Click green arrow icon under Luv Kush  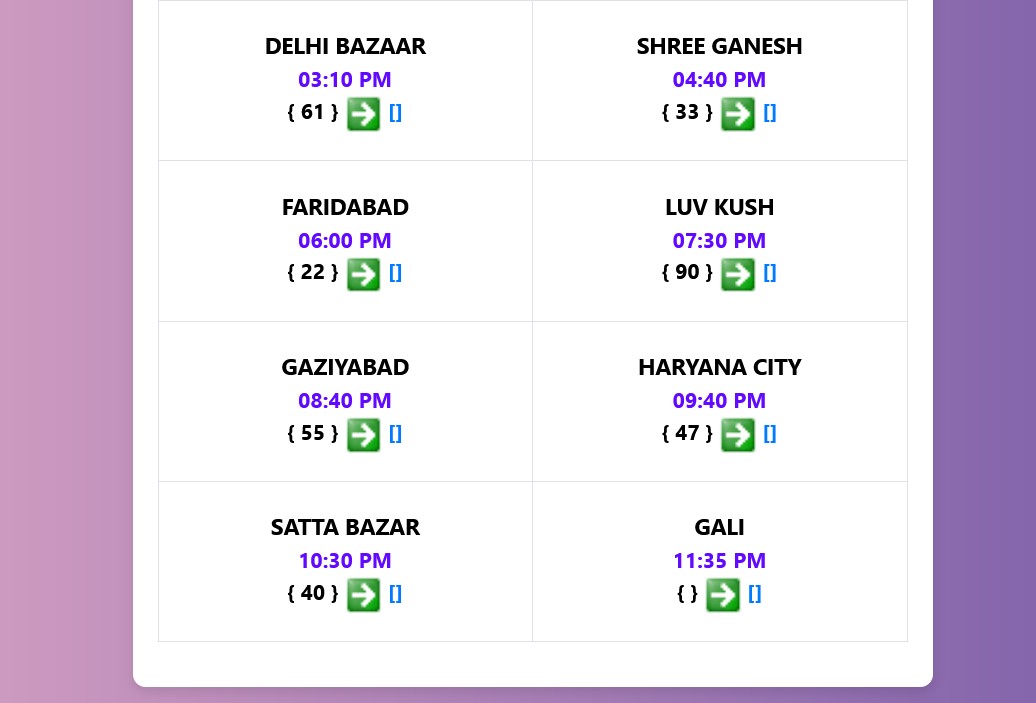(737, 274)
